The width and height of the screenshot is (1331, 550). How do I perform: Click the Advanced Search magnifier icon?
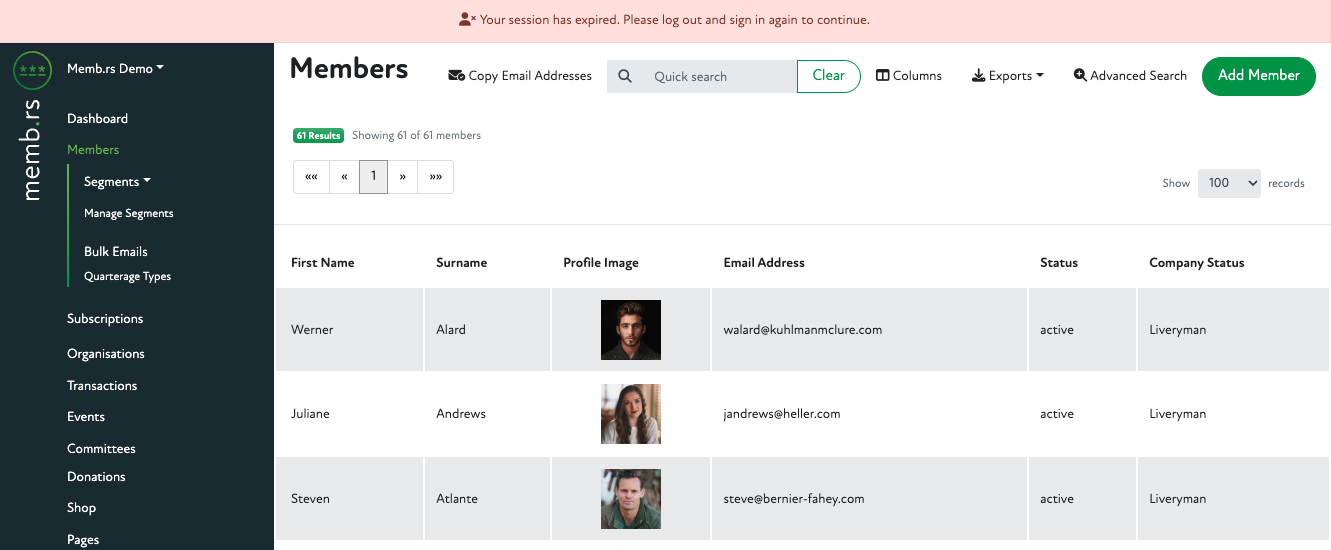coord(1080,76)
